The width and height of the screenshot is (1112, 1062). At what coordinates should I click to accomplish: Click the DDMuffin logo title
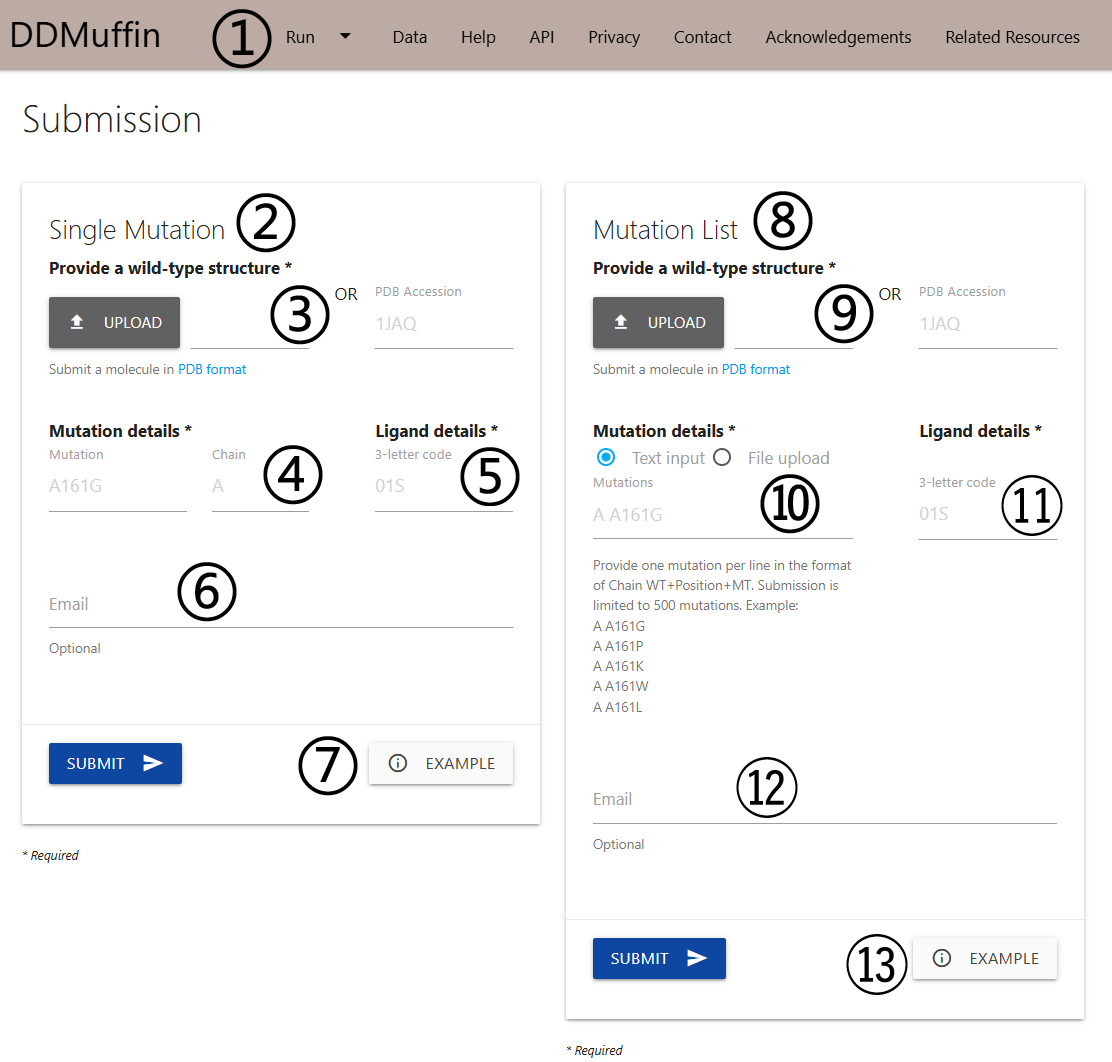tap(85, 36)
